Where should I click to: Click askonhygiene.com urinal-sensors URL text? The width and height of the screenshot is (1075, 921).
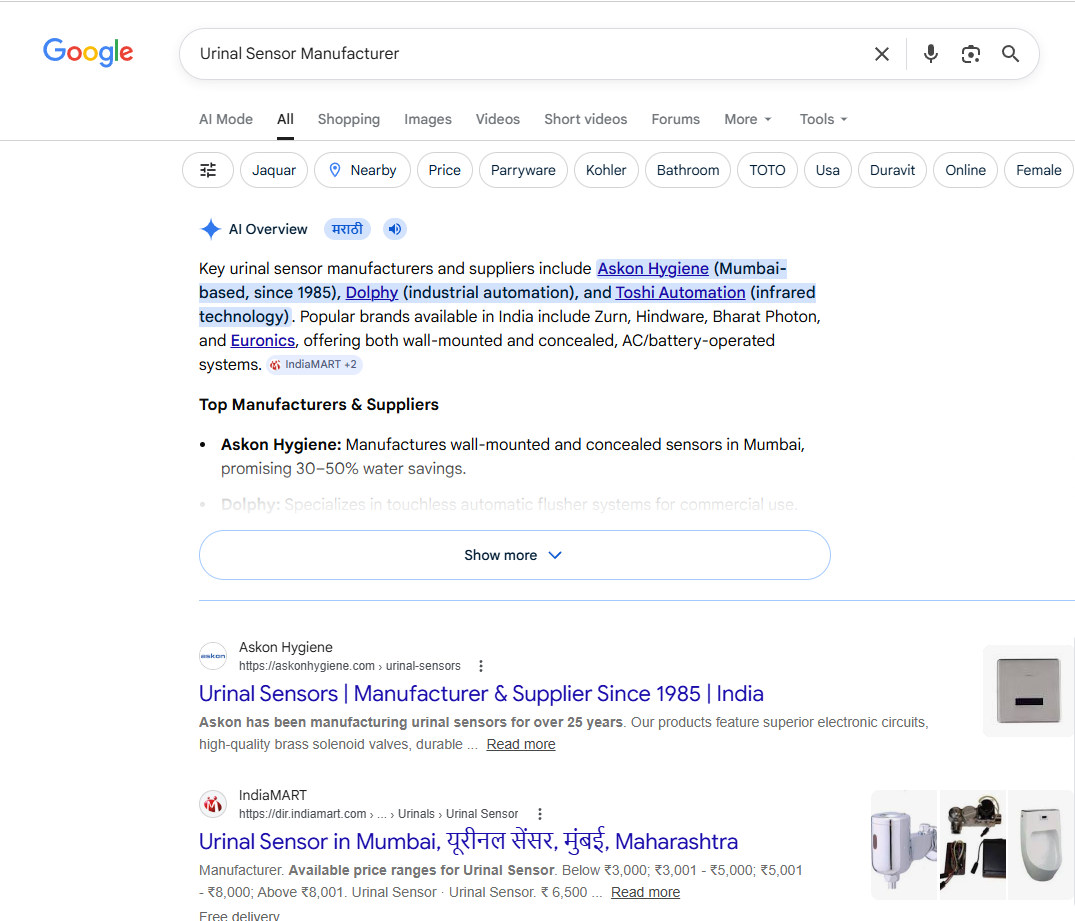350,666
